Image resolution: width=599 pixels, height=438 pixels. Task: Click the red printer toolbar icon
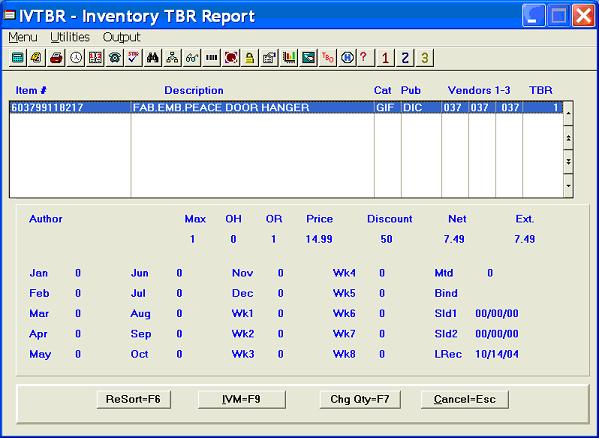pyautogui.click(x=56, y=58)
